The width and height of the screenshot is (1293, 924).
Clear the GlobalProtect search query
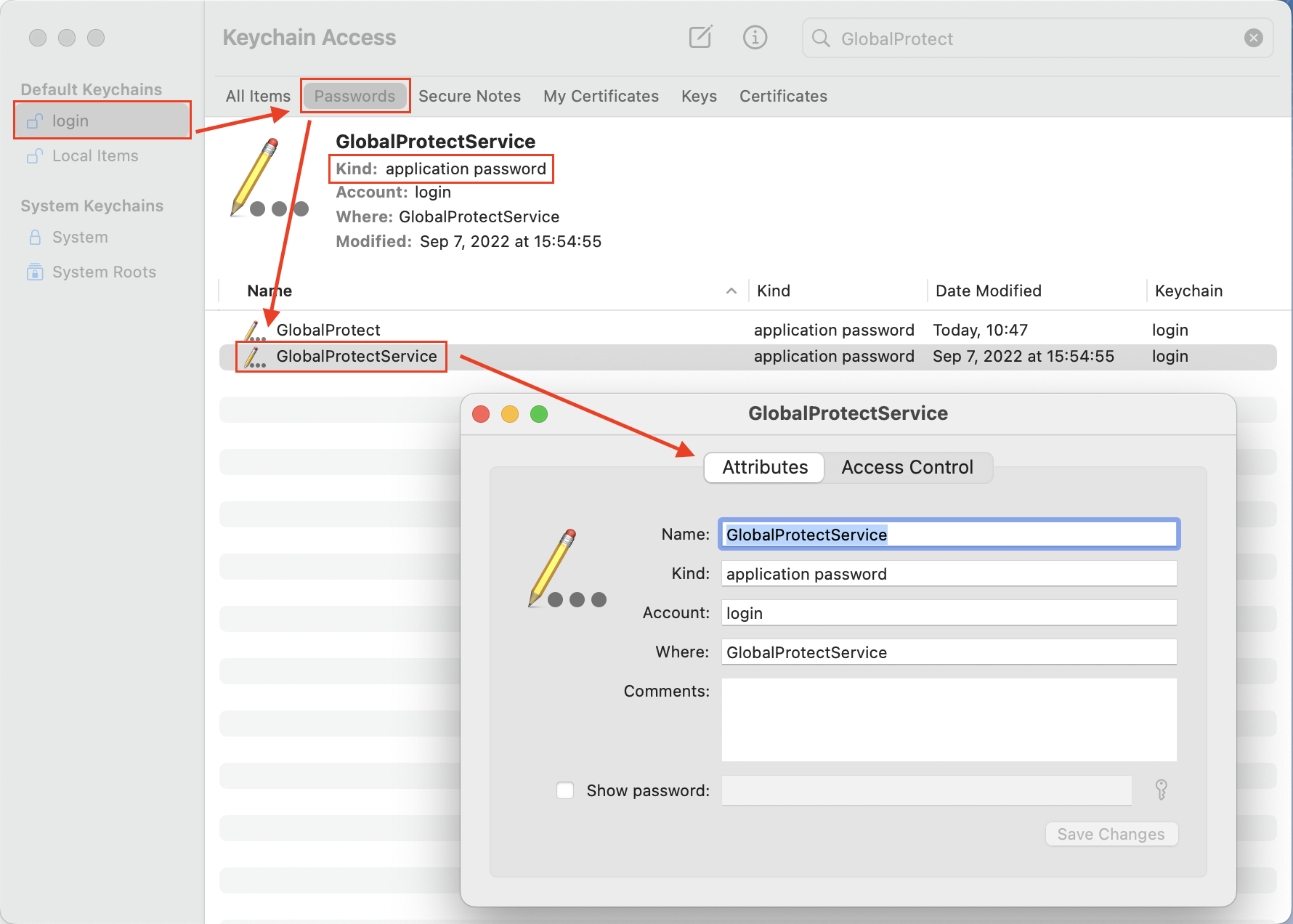1253,38
